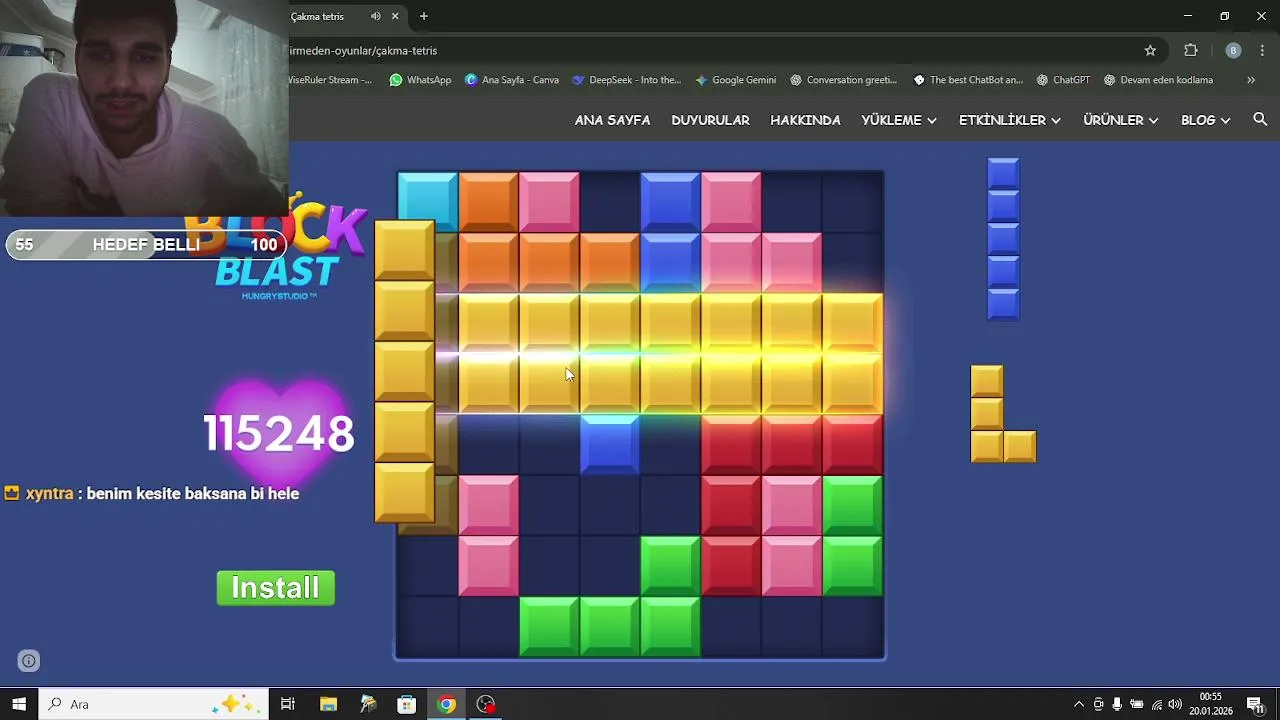Expand the BLOG dropdown menu
The height and width of the screenshot is (720, 1280).
point(1206,120)
